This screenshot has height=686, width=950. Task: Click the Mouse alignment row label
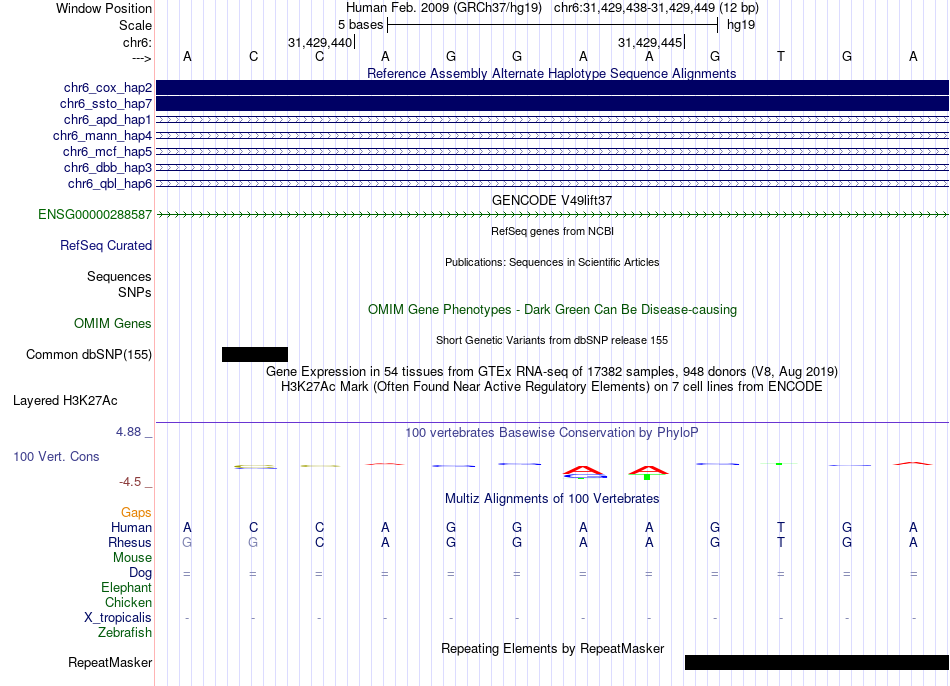132,558
